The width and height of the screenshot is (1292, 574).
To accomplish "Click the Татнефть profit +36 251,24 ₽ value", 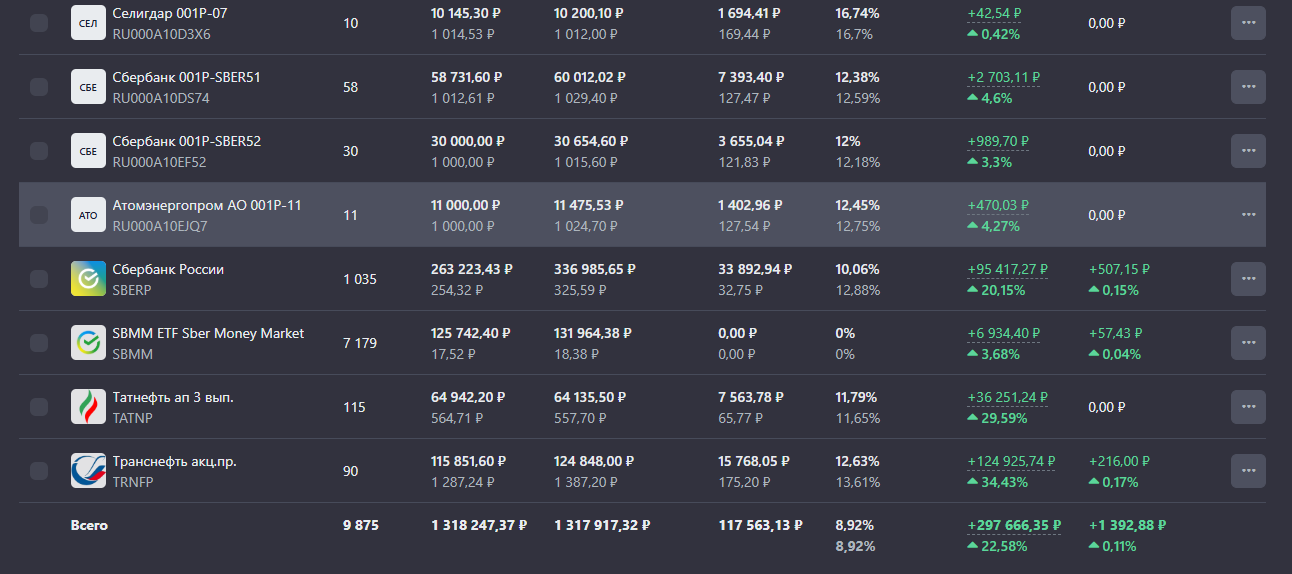I will (x=1008, y=397).
